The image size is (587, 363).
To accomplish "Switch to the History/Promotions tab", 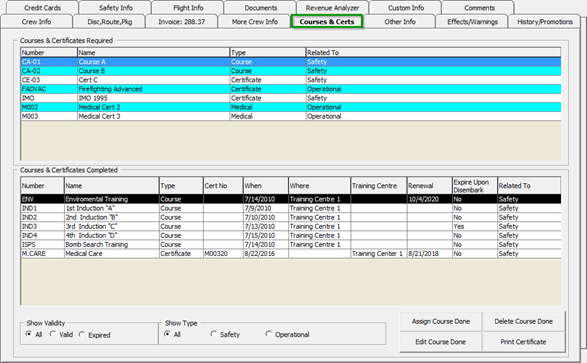I will click(x=545, y=22).
